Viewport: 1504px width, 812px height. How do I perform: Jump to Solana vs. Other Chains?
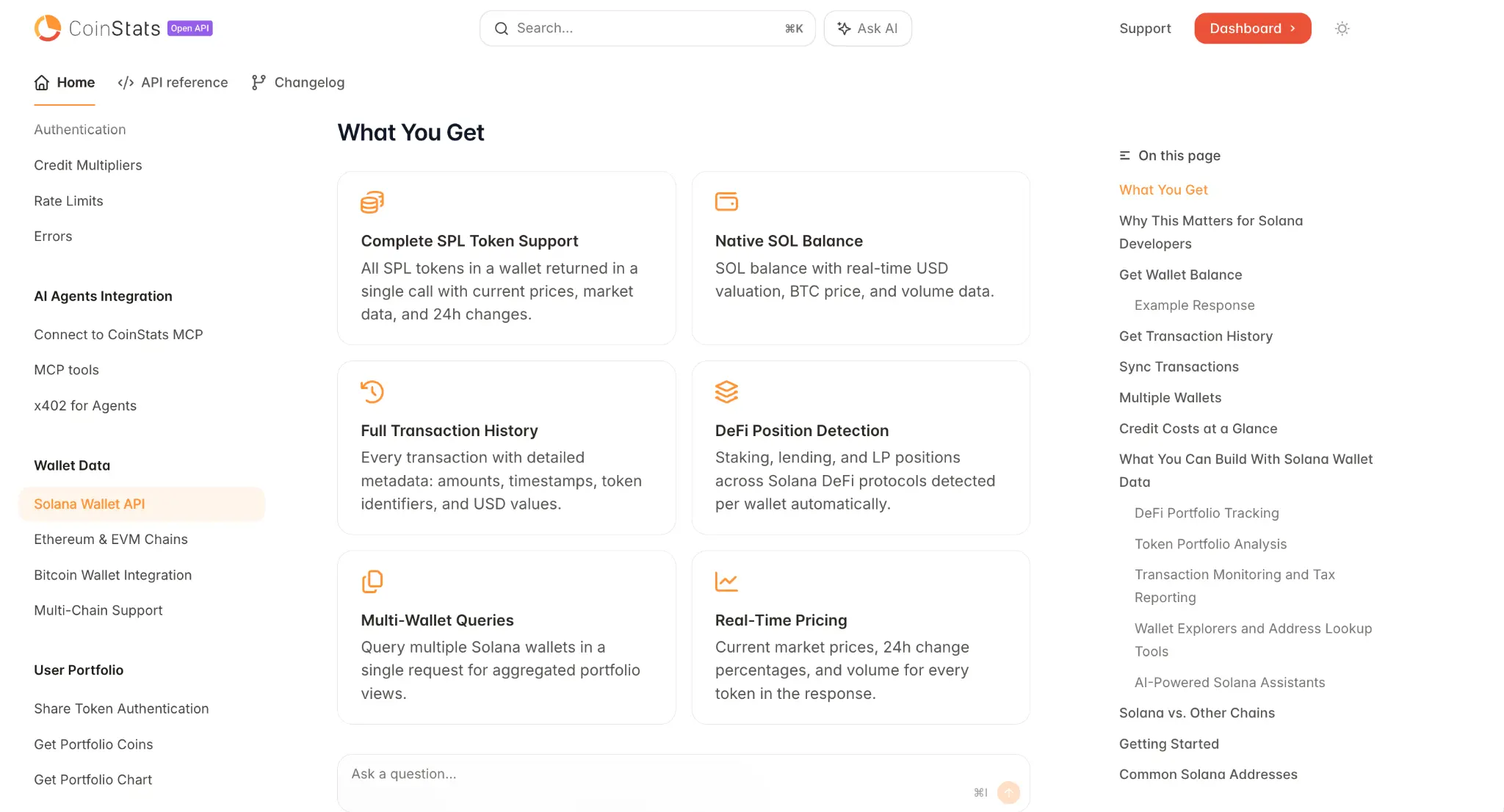[1197, 713]
